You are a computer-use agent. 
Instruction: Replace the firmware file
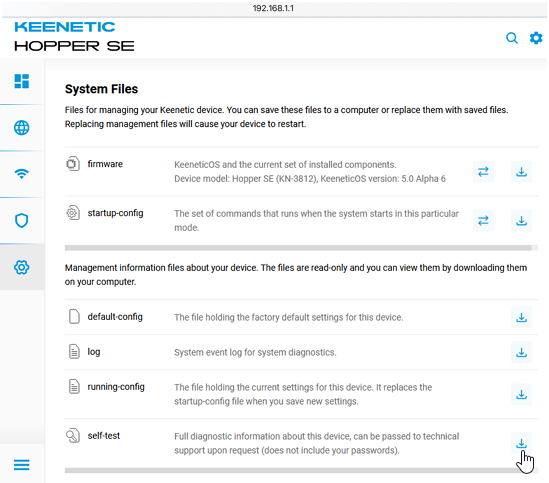point(483,172)
